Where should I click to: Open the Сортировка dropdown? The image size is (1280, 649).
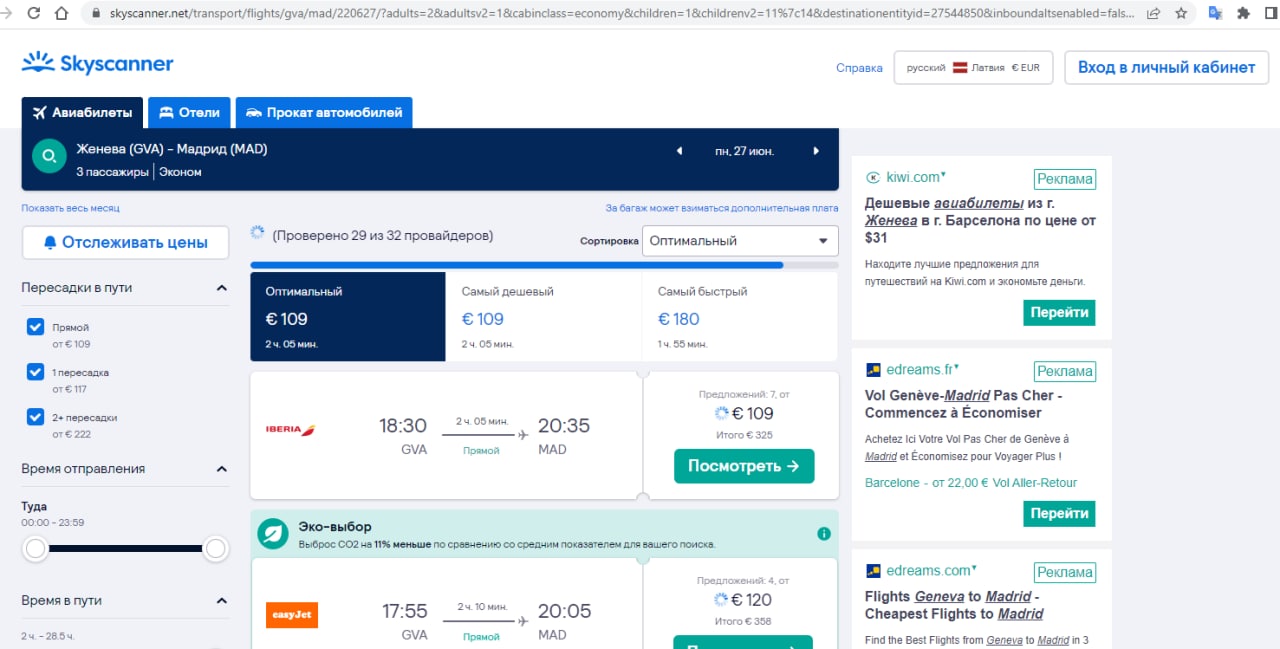coord(740,241)
